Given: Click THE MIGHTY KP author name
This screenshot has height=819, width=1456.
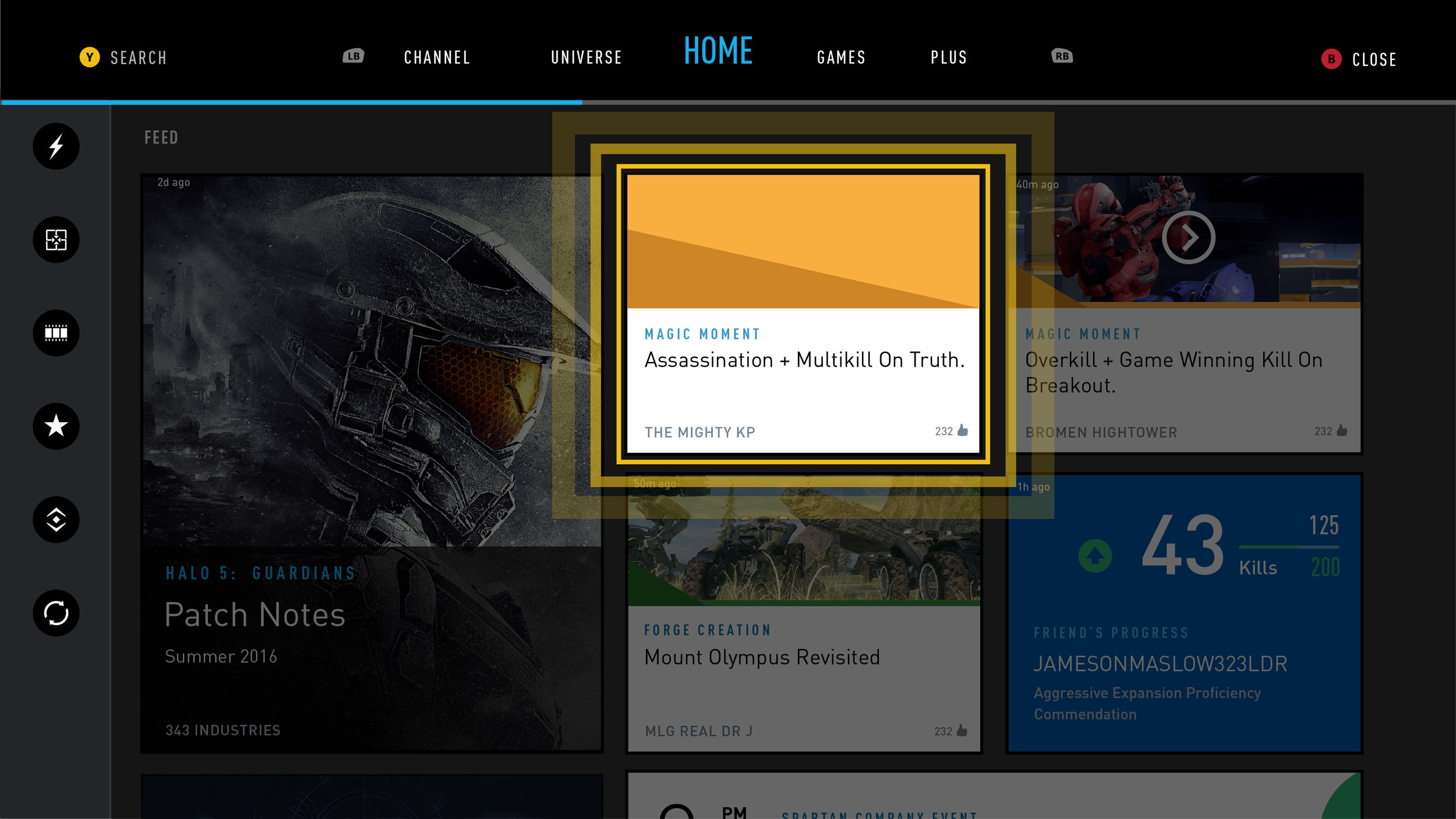Looking at the screenshot, I should pos(699,432).
